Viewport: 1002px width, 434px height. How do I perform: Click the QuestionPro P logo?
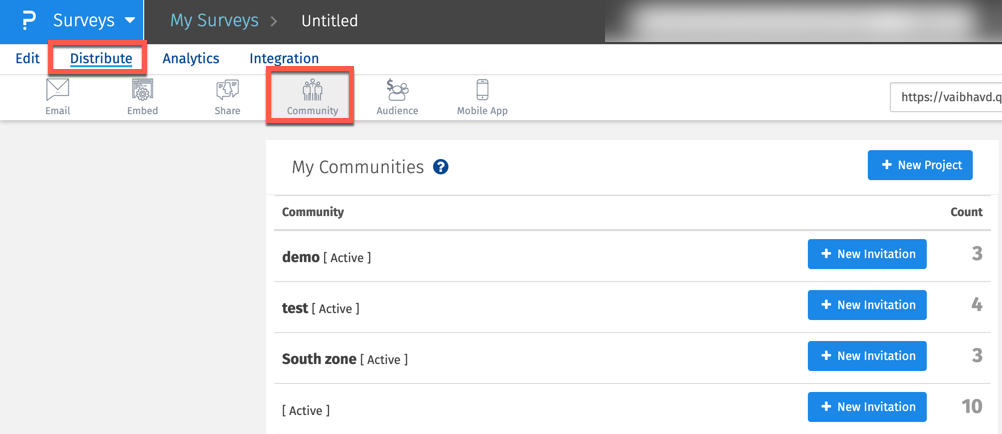coord(28,21)
